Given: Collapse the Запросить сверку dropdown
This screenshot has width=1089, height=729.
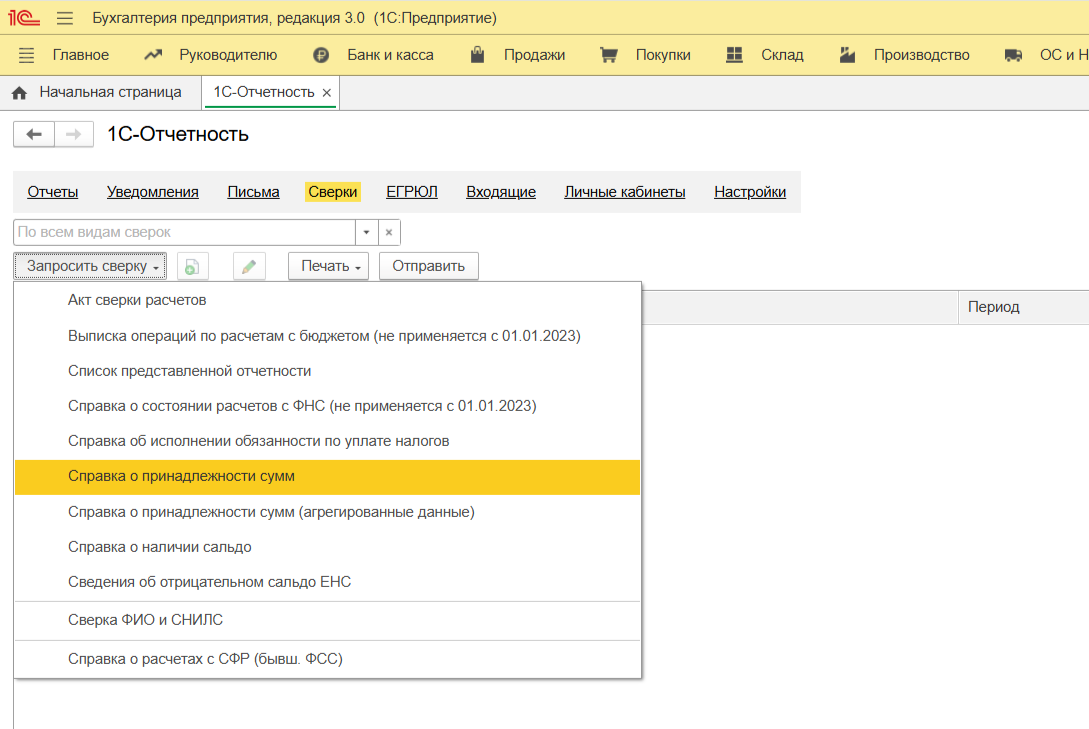Looking at the screenshot, I should 90,266.
